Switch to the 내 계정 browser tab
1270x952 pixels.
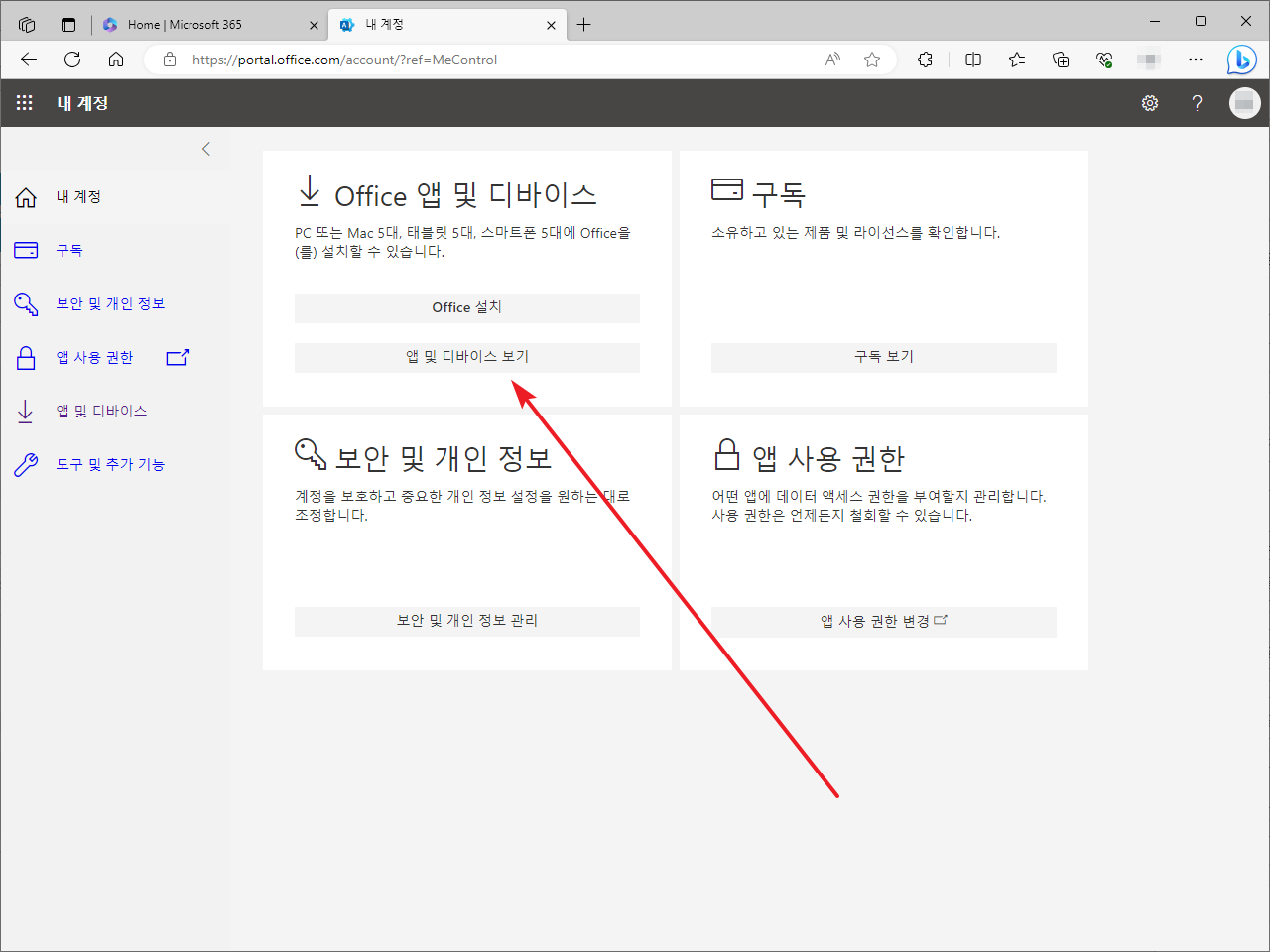[447, 25]
